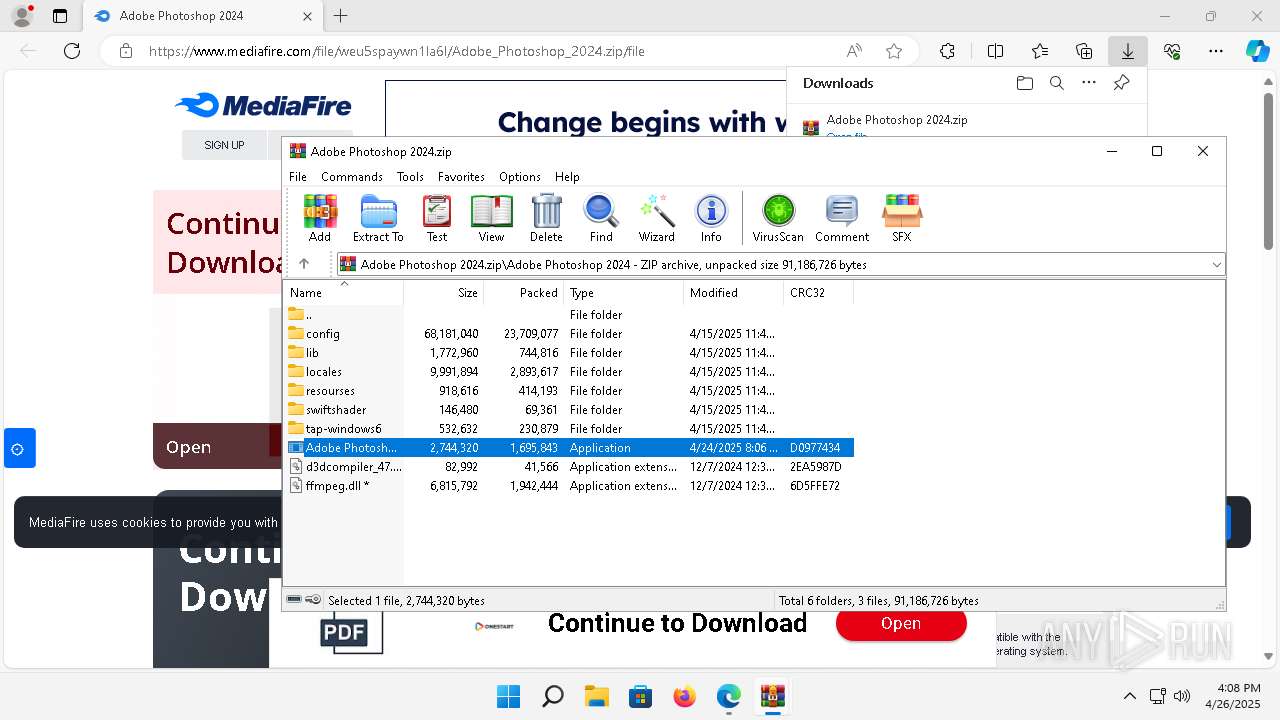Open downloads folder icon in Downloads panel

(x=1024, y=83)
